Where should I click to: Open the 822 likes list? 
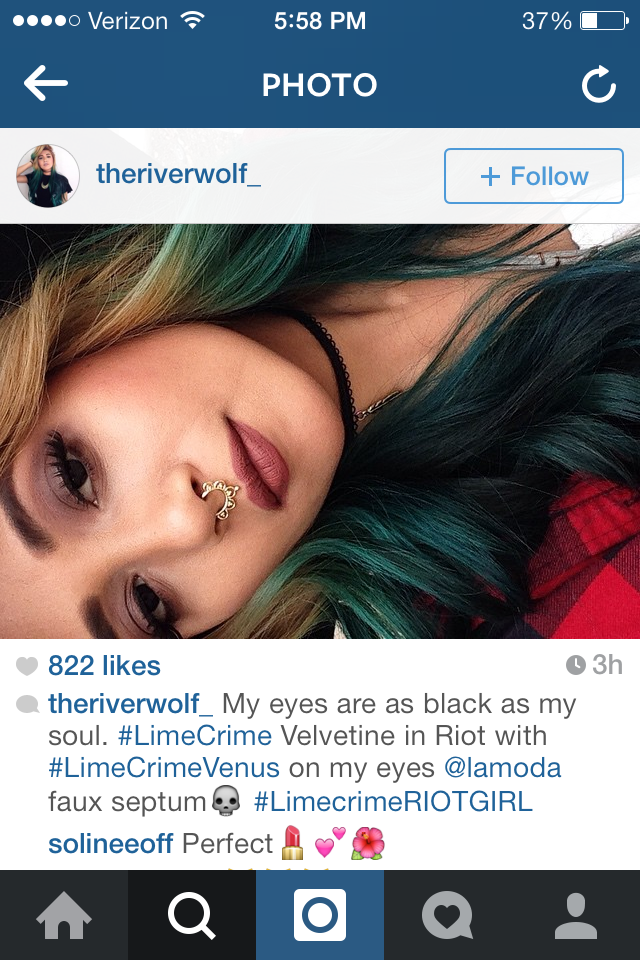[104, 666]
